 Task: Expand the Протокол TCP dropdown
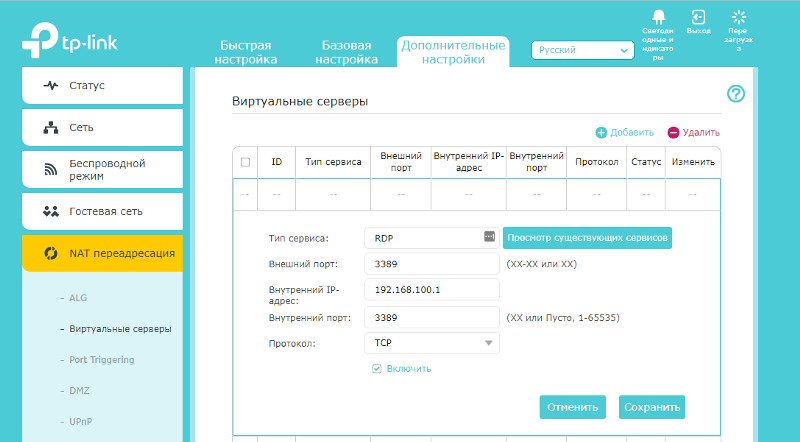[432, 343]
